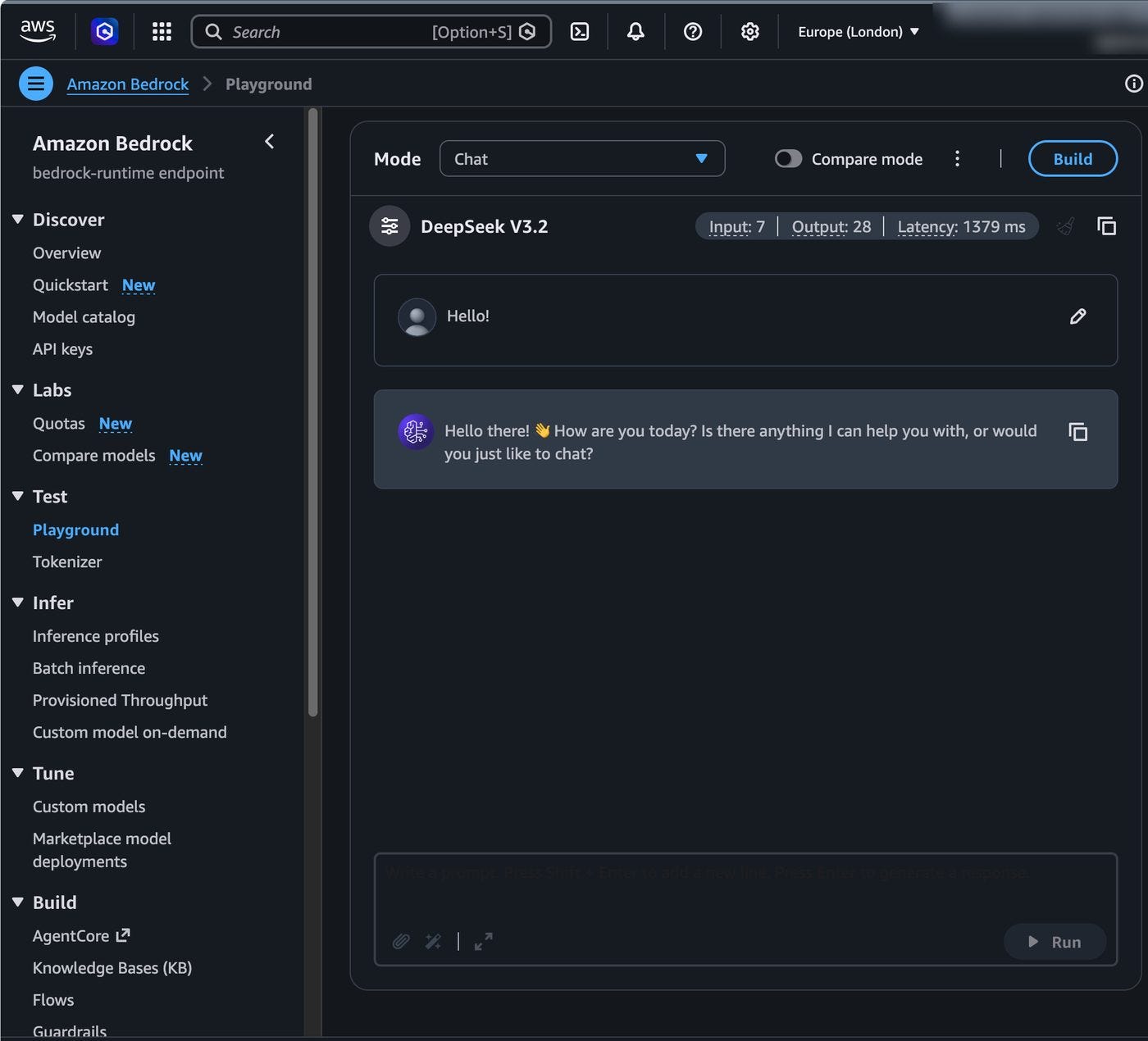Collapse the Discover section
The height and width of the screenshot is (1041, 1148).
[x=18, y=220]
